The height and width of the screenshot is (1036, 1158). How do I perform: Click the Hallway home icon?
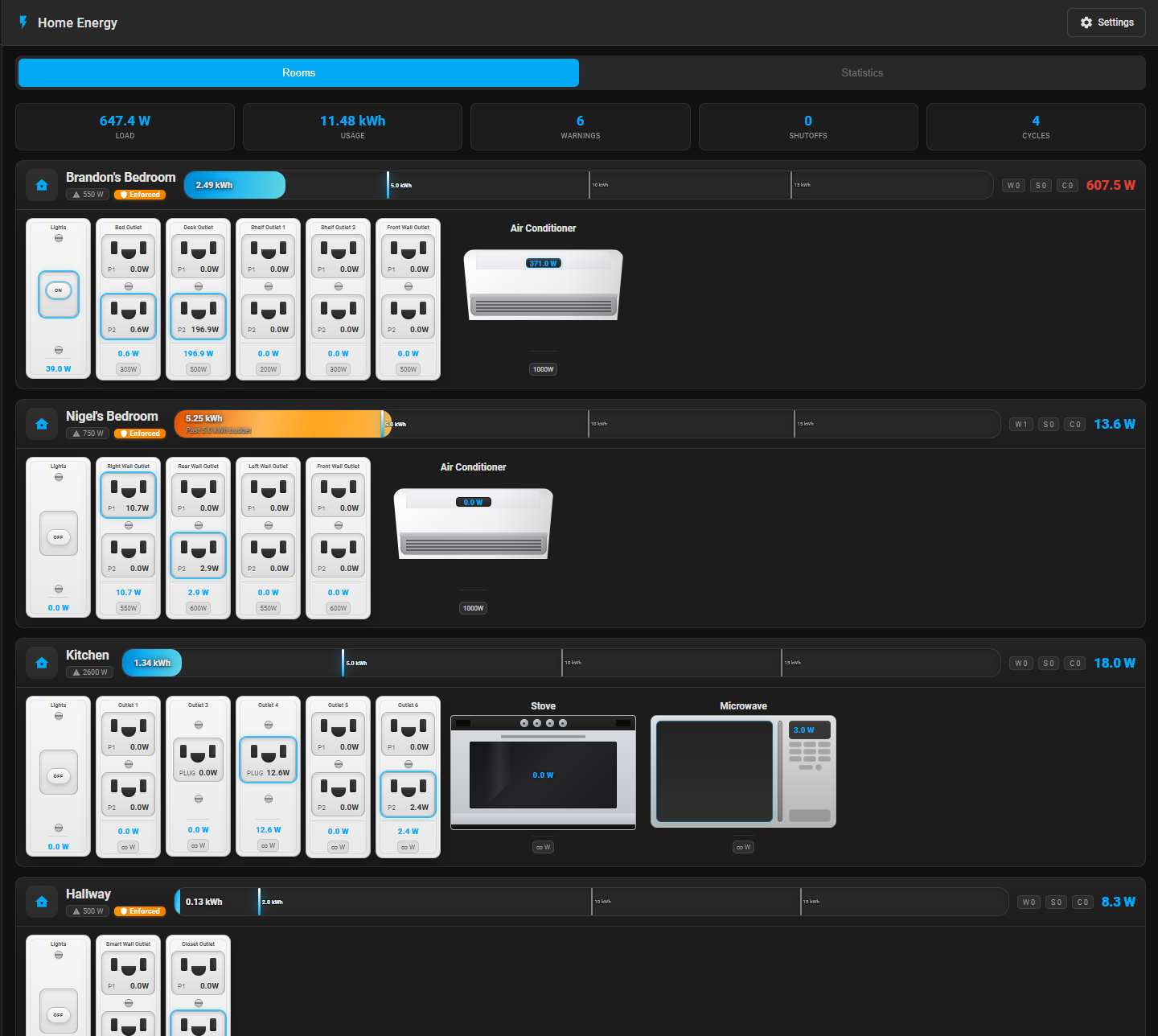(42, 902)
